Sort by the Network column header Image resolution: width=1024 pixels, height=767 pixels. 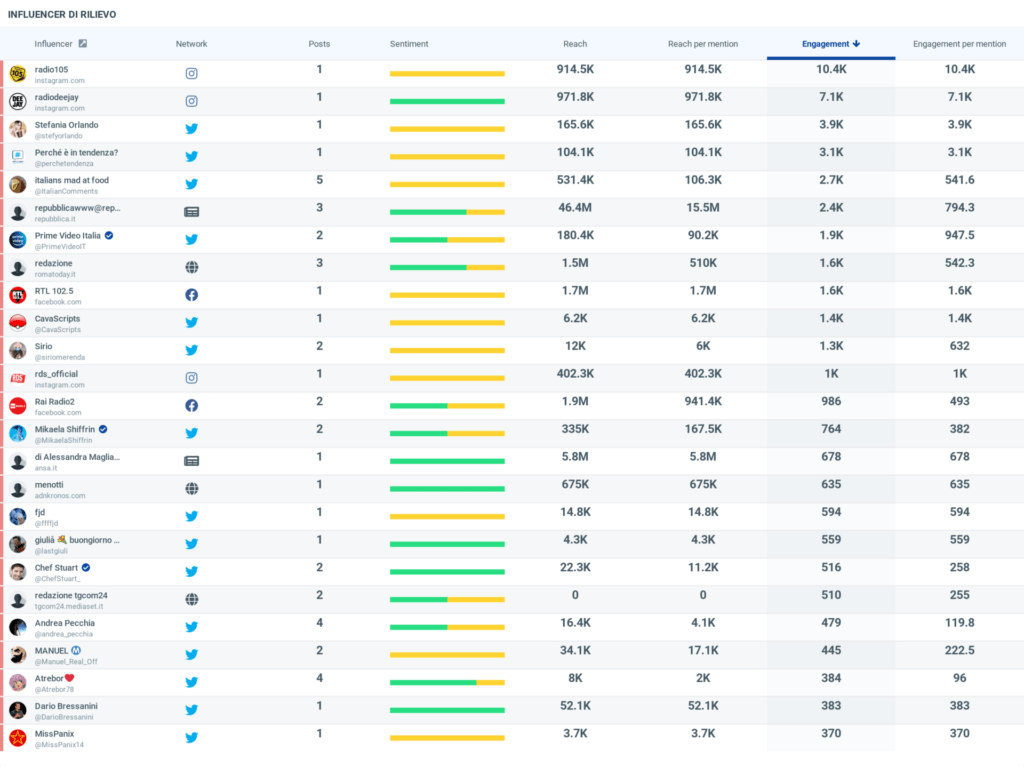coord(191,44)
